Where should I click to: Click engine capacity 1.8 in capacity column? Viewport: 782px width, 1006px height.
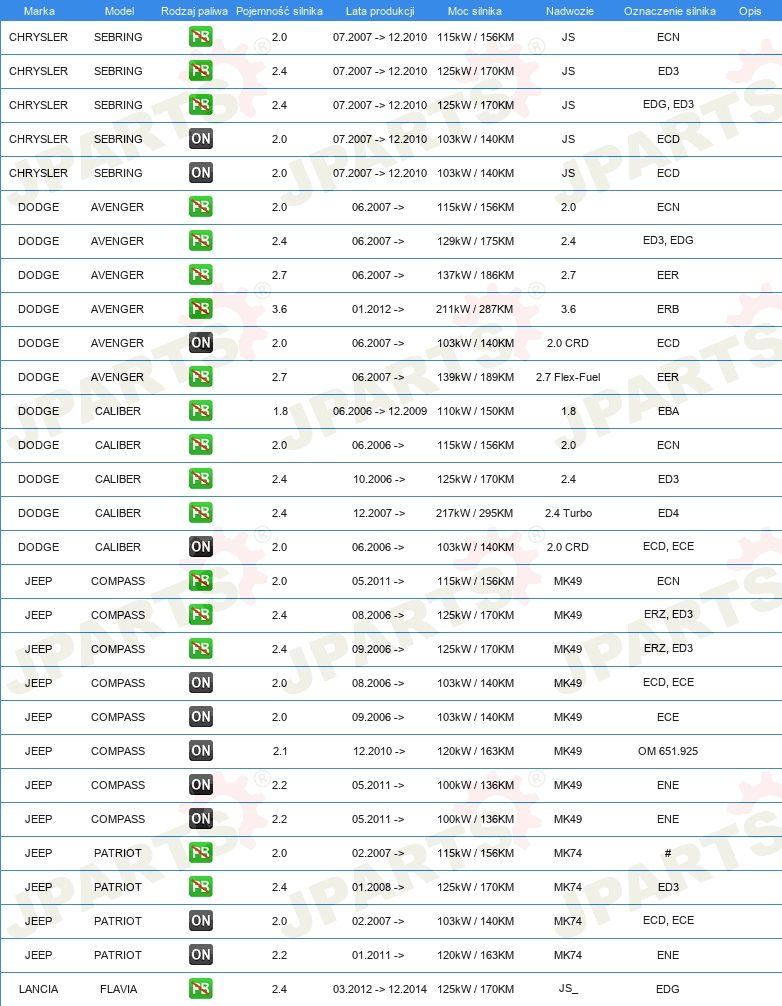click(280, 411)
